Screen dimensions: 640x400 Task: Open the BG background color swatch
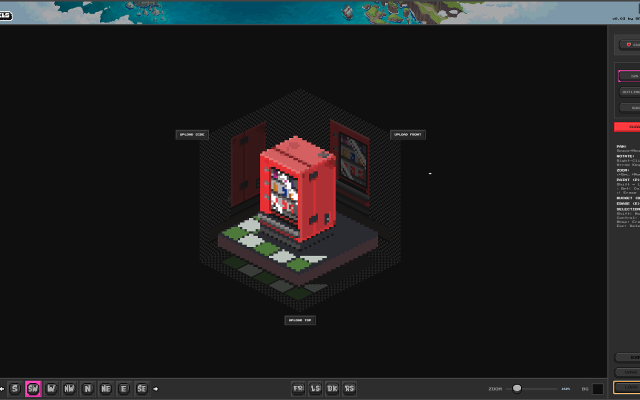598,389
